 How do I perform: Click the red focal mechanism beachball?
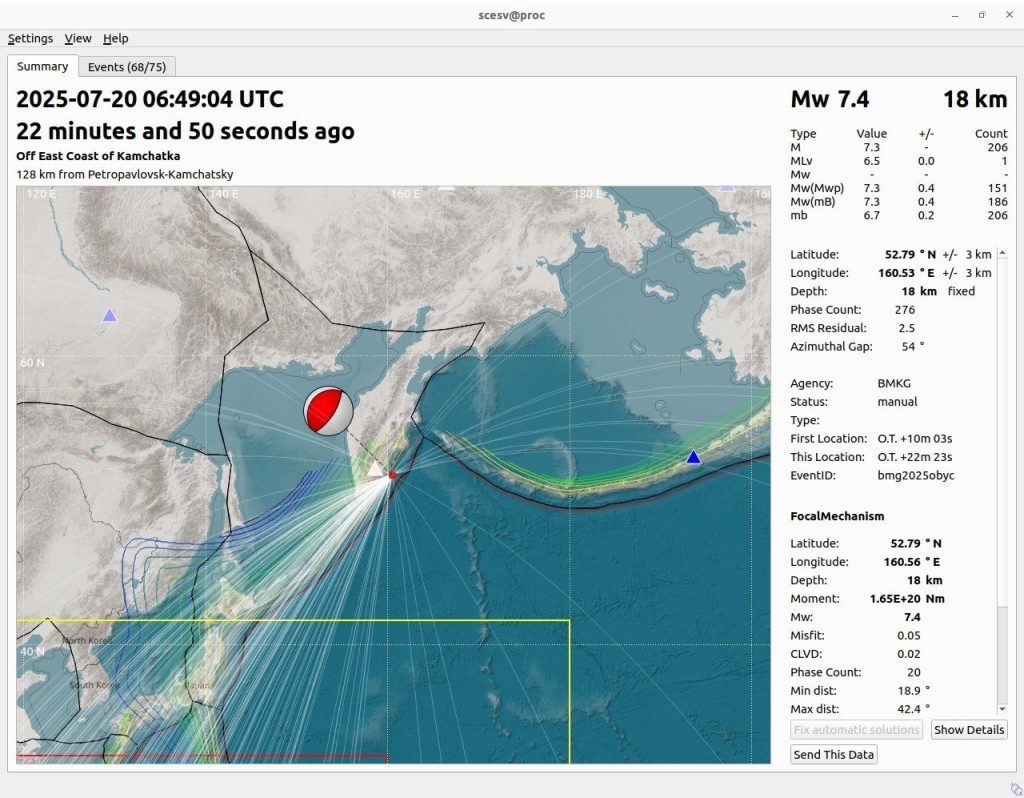(328, 410)
